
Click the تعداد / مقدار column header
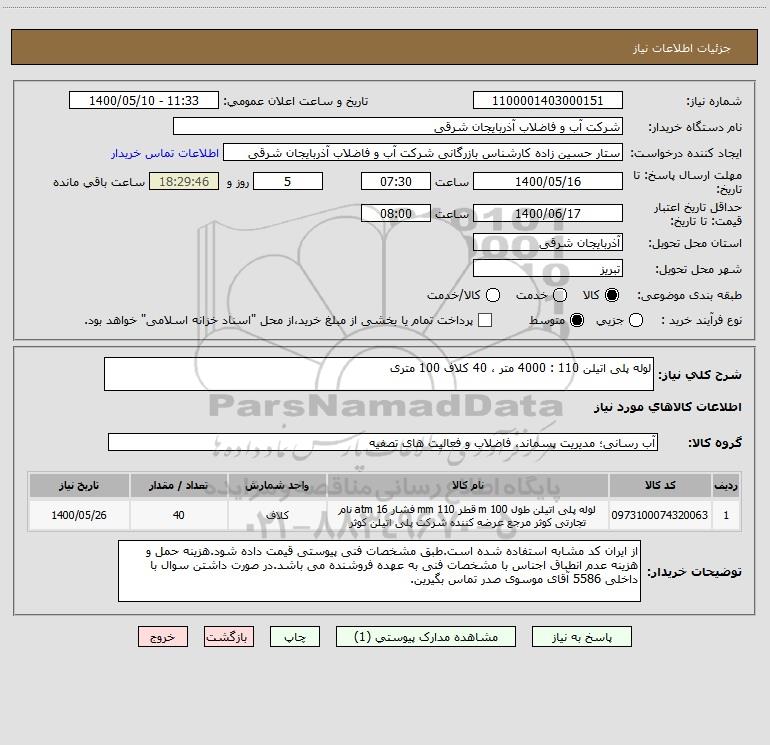(179, 485)
